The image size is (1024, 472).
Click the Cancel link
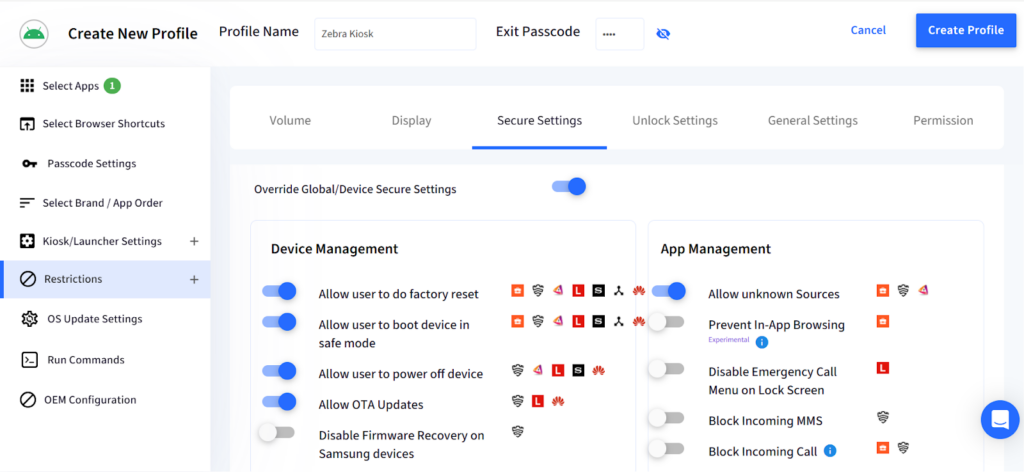(868, 30)
